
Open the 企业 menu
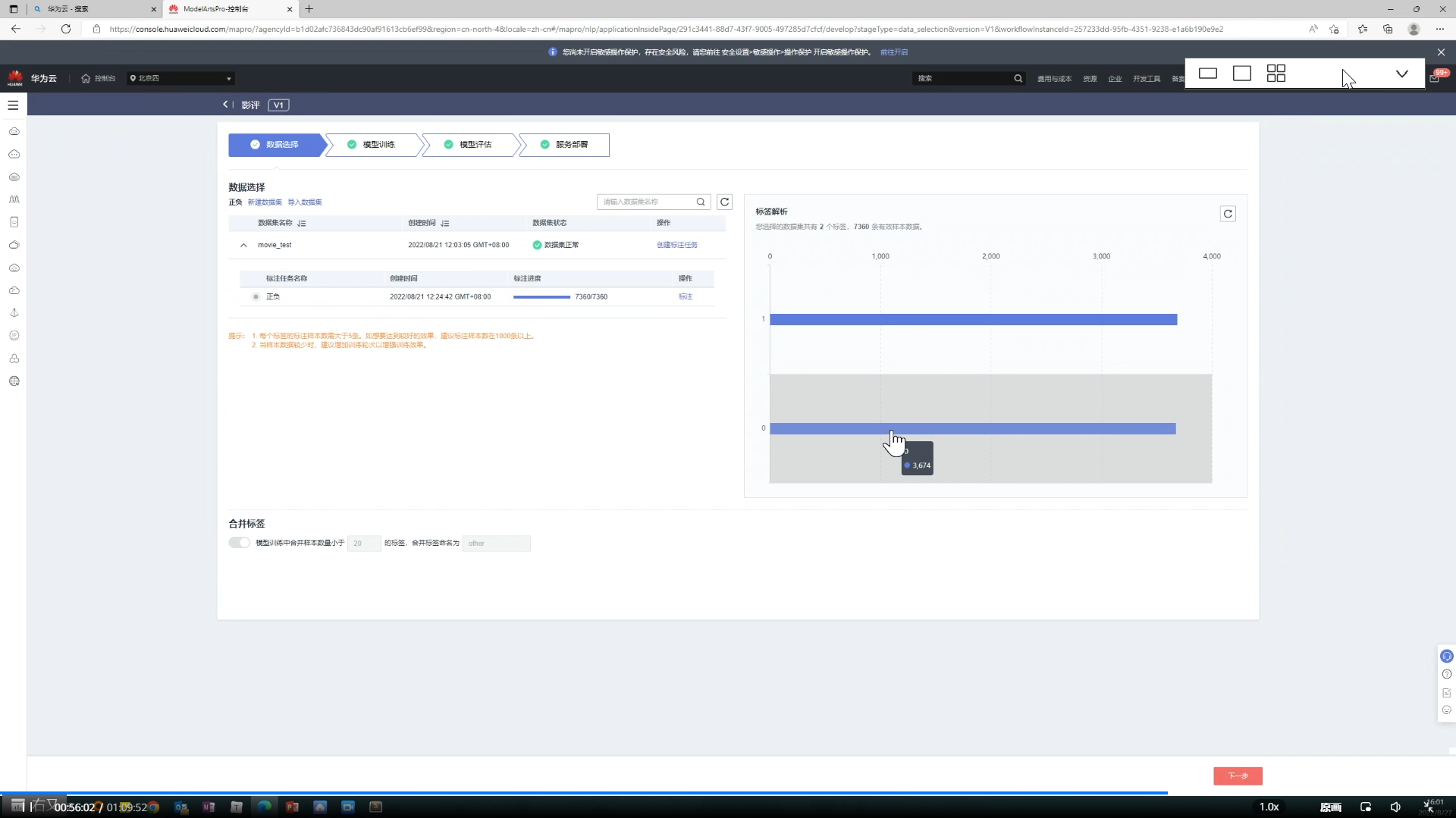tap(1115, 79)
